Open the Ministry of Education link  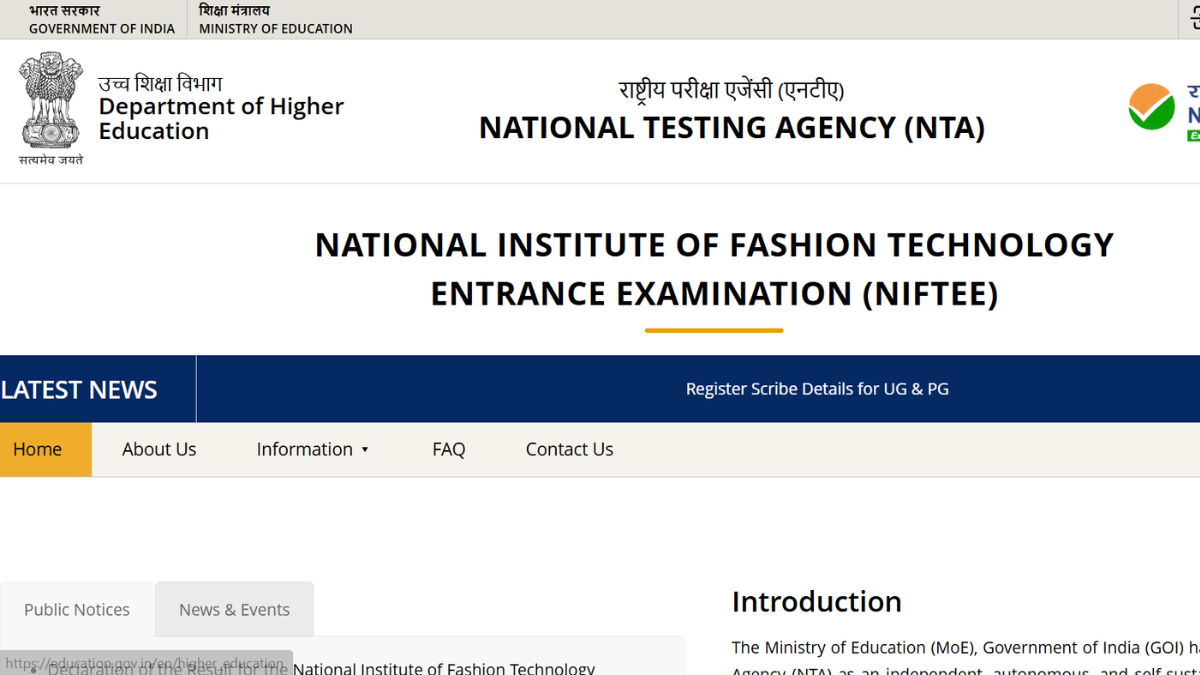275,20
